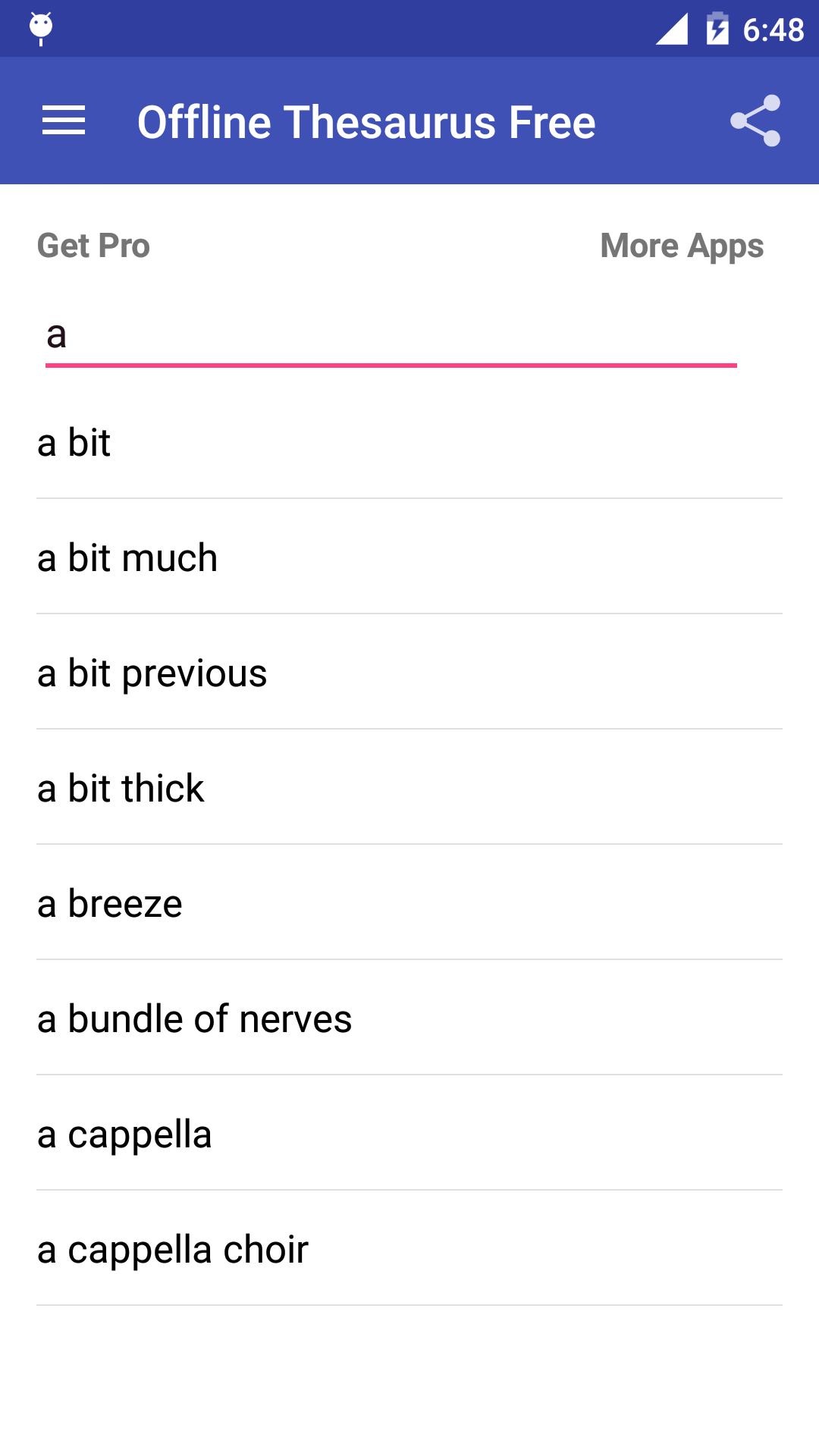
Task: Open 'a cappella choir' entry
Action: [409, 1248]
